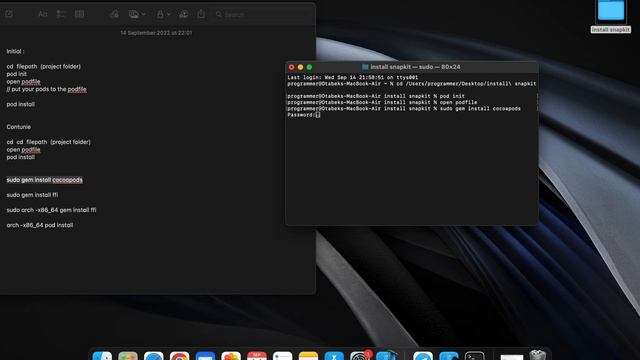Click 'arch -x86_64 pod install' in the note
This screenshot has height=360, width=640.
click(x=40, y=225)
